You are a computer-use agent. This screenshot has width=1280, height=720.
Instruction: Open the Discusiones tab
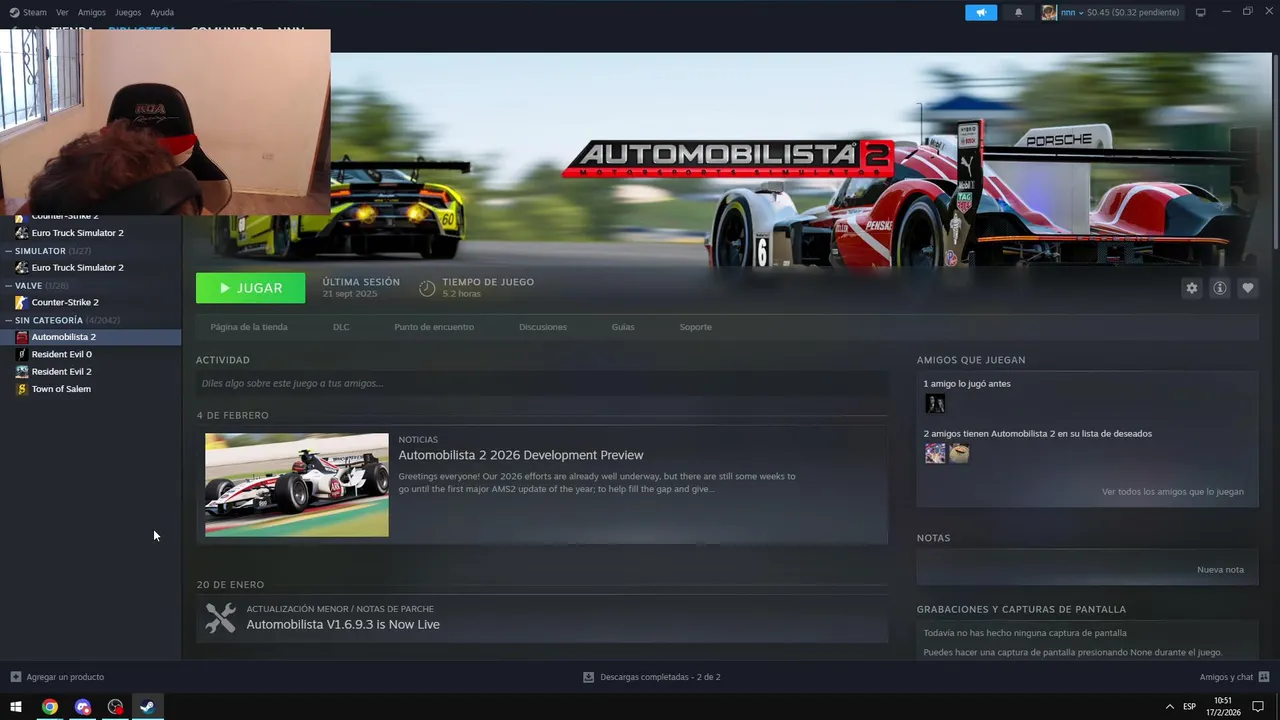543,327
